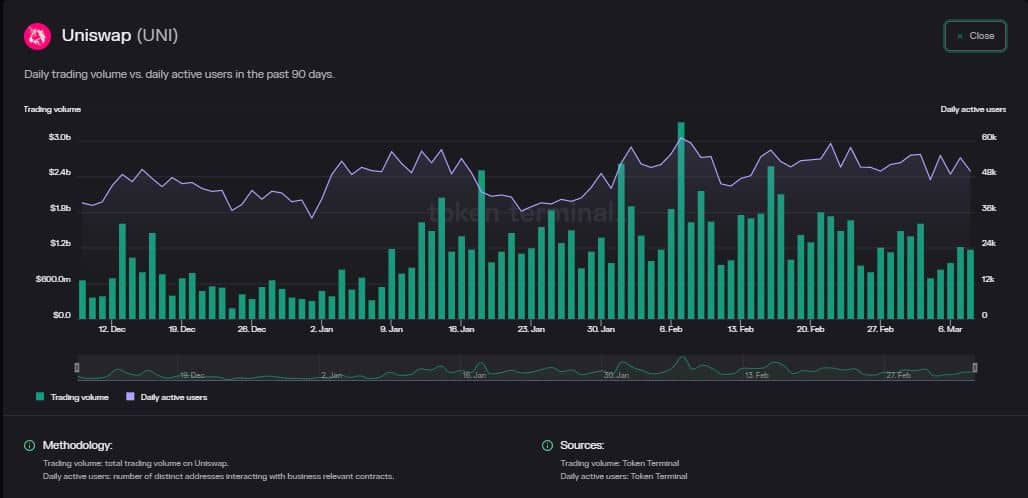1028x498 pixels.
Task: Click the tallest bar near 6. Feb
Action: (681, 220)
